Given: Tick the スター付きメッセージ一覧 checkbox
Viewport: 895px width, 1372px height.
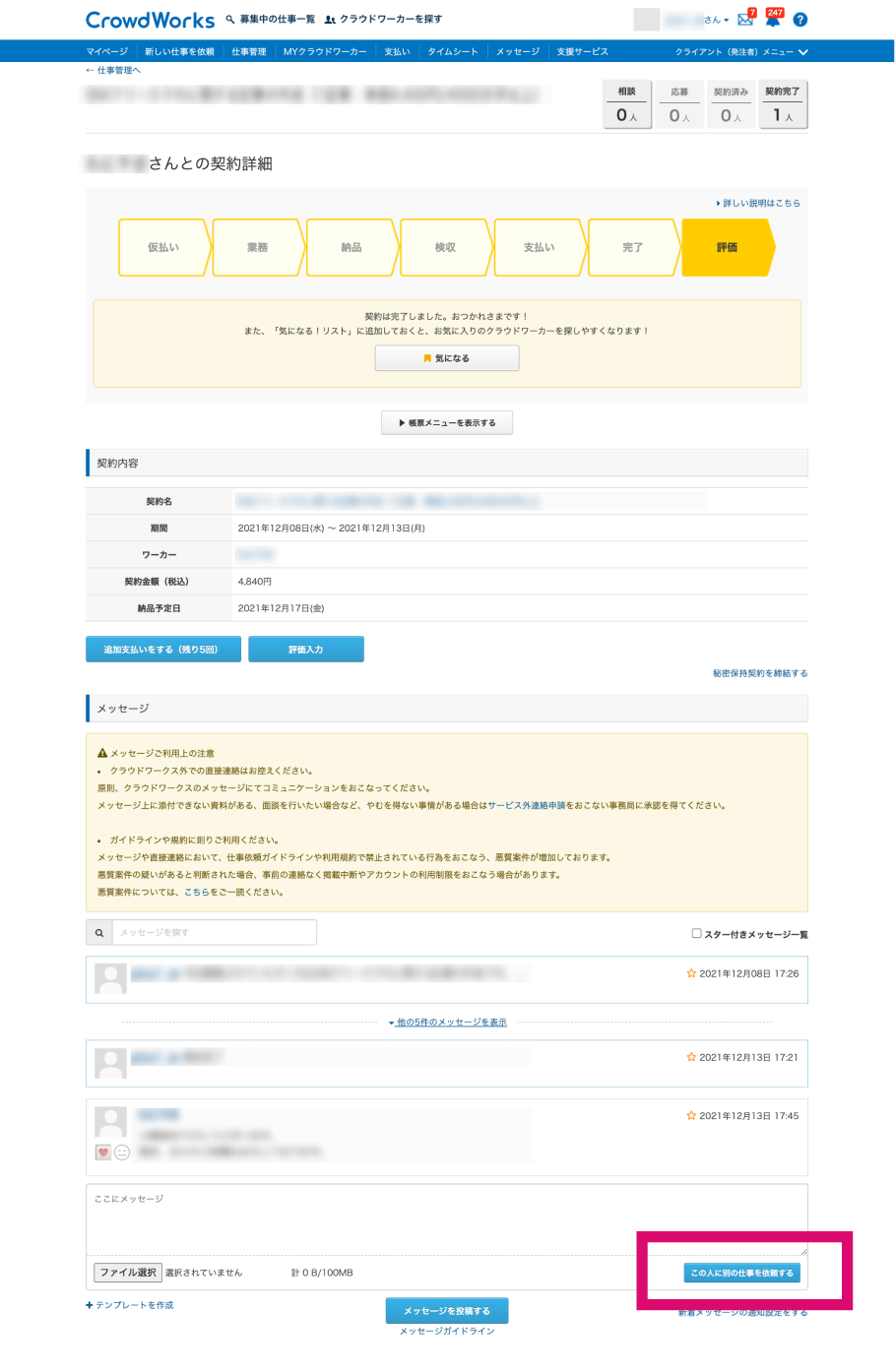Looking at the screenshot, I should [x=696, y=933].
